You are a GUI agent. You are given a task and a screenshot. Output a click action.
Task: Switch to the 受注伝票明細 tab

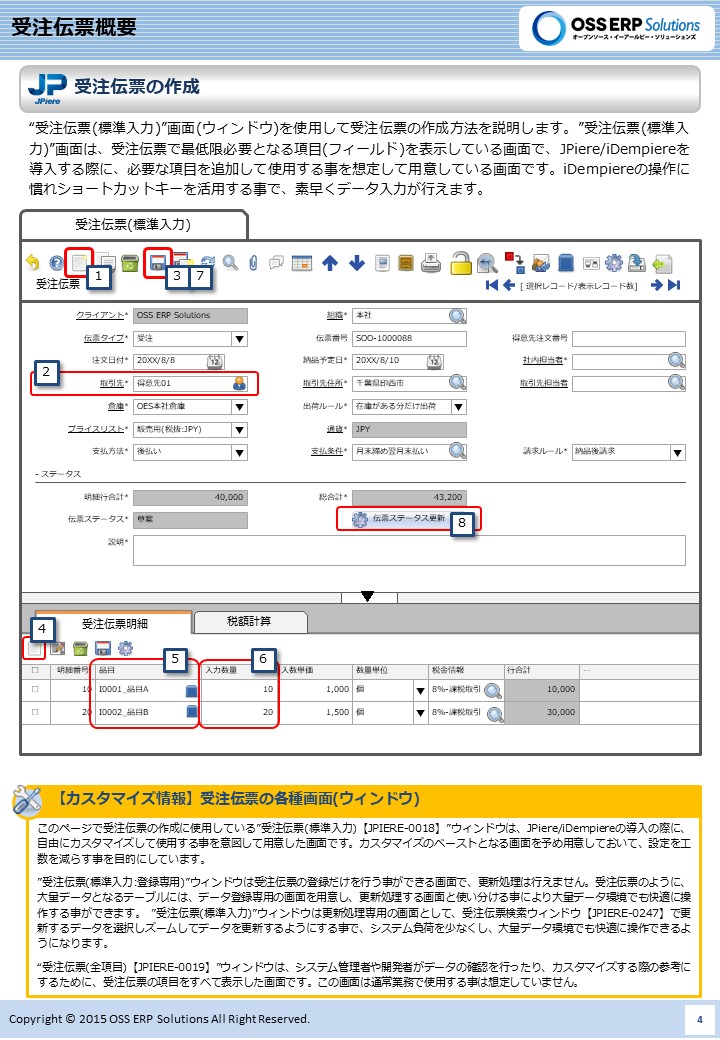(114, 623)
